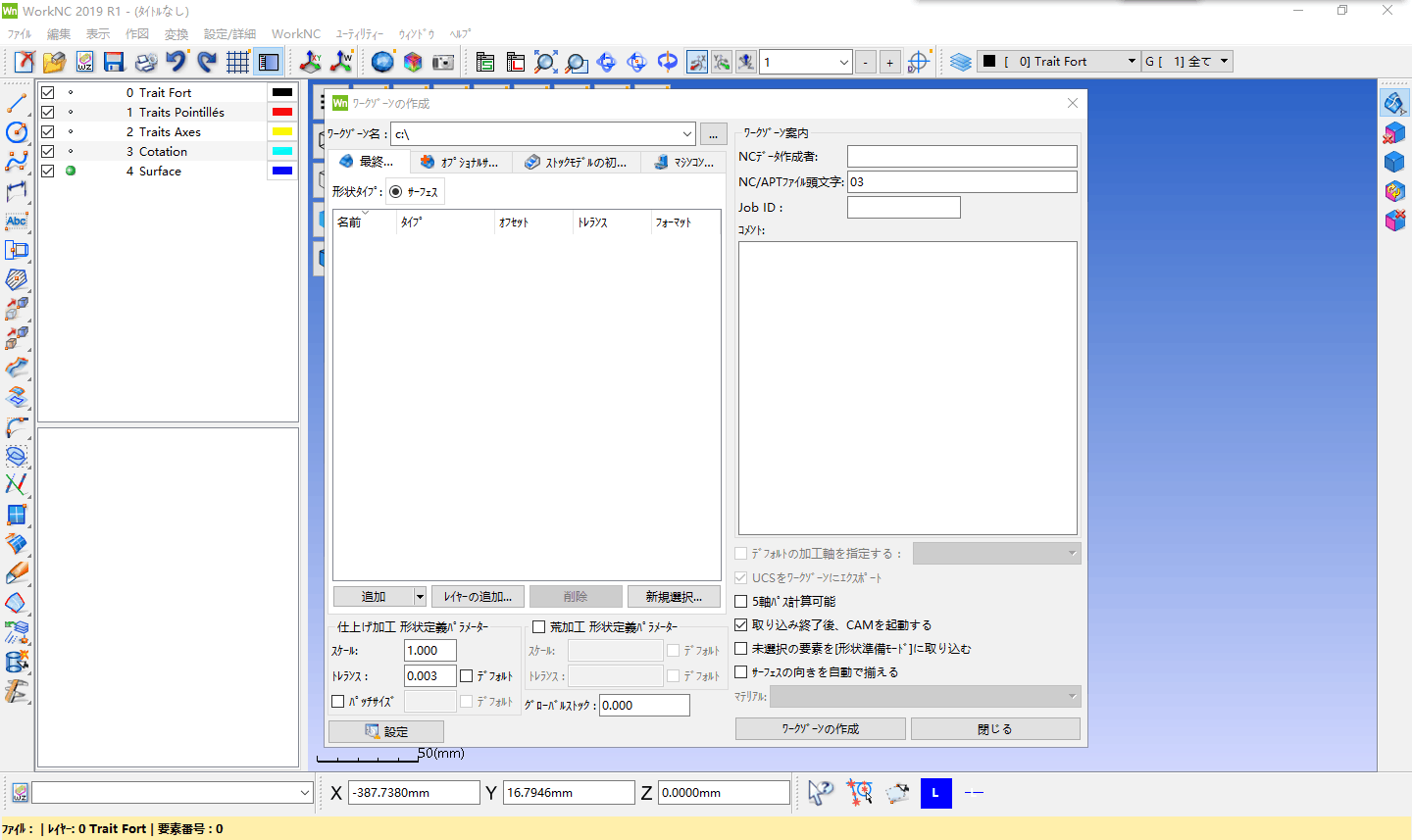Click the ワークゾーンの作成 button
This screenshot has height=840, width=1412.
821,729
